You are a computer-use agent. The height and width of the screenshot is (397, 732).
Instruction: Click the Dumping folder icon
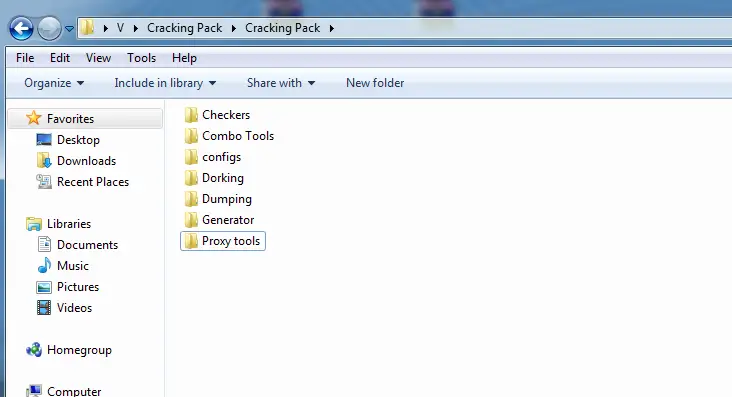[191, 199]
